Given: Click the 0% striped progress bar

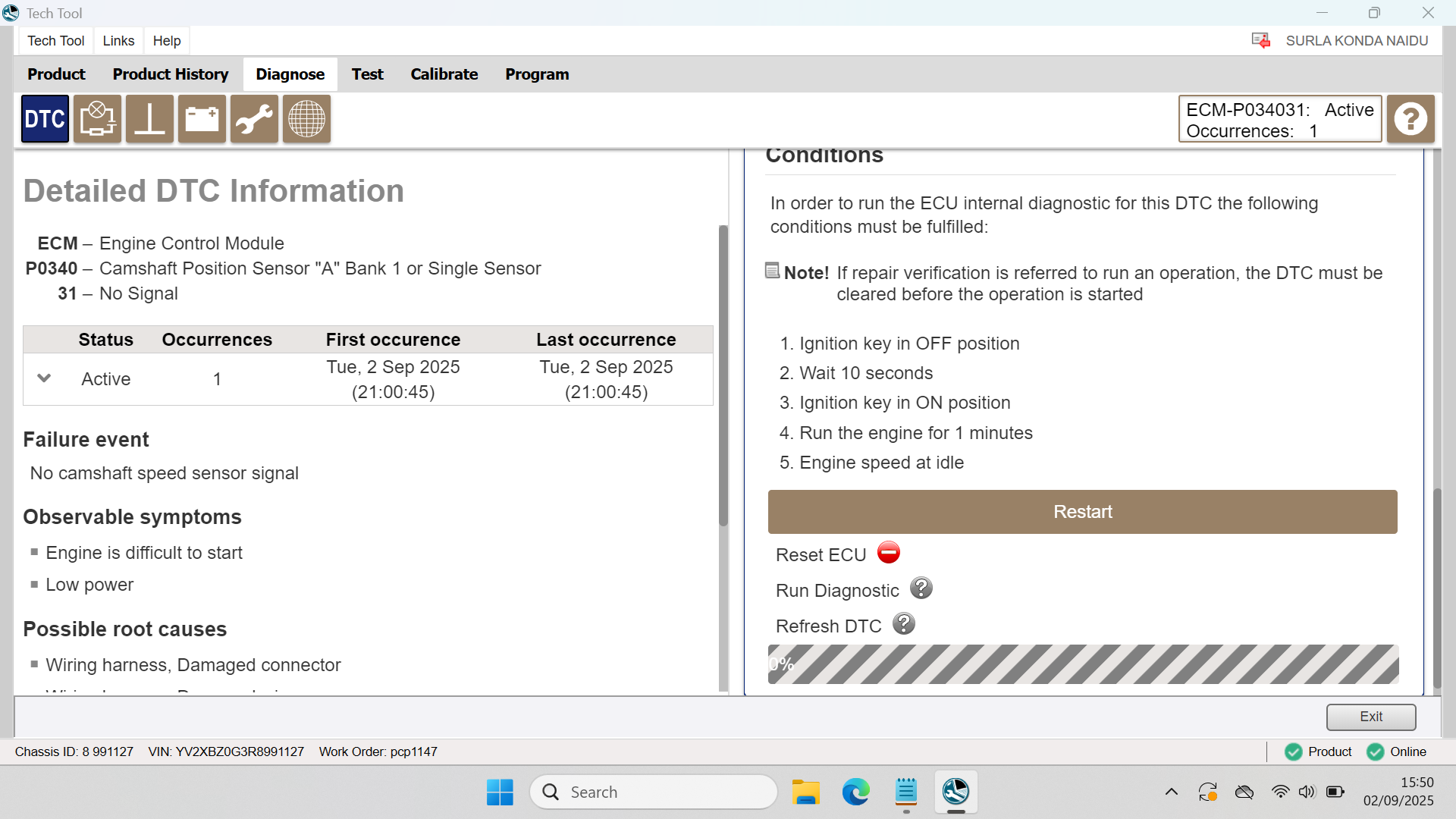Looking at the screenshot, I should pos(1083,664).
